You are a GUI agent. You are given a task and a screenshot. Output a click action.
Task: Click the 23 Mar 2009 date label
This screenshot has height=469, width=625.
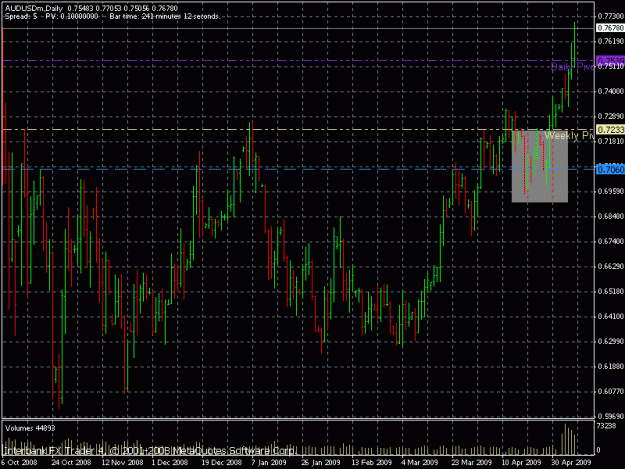471,463
